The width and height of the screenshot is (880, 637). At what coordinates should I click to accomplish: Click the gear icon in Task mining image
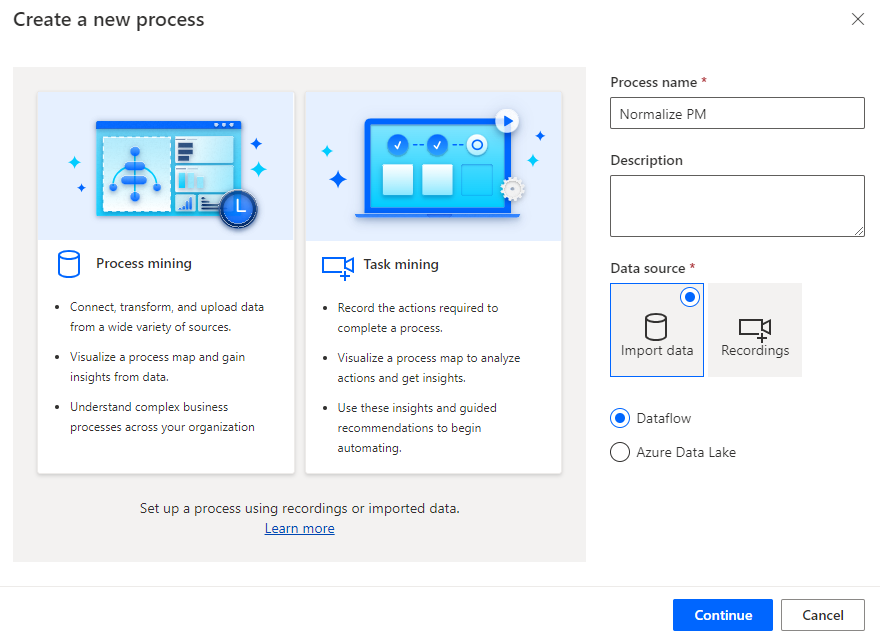point(513,186)
